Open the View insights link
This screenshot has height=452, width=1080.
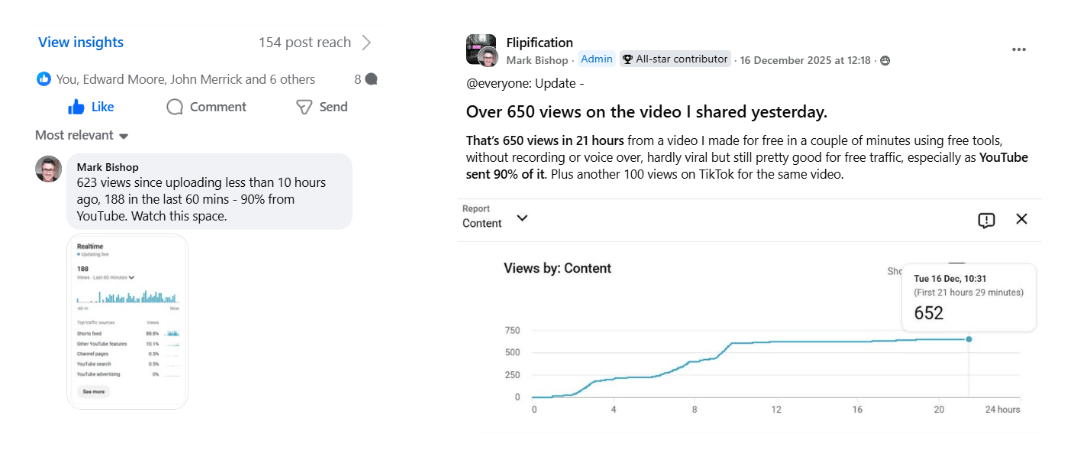pyautogui.click(x=81, y=42)
